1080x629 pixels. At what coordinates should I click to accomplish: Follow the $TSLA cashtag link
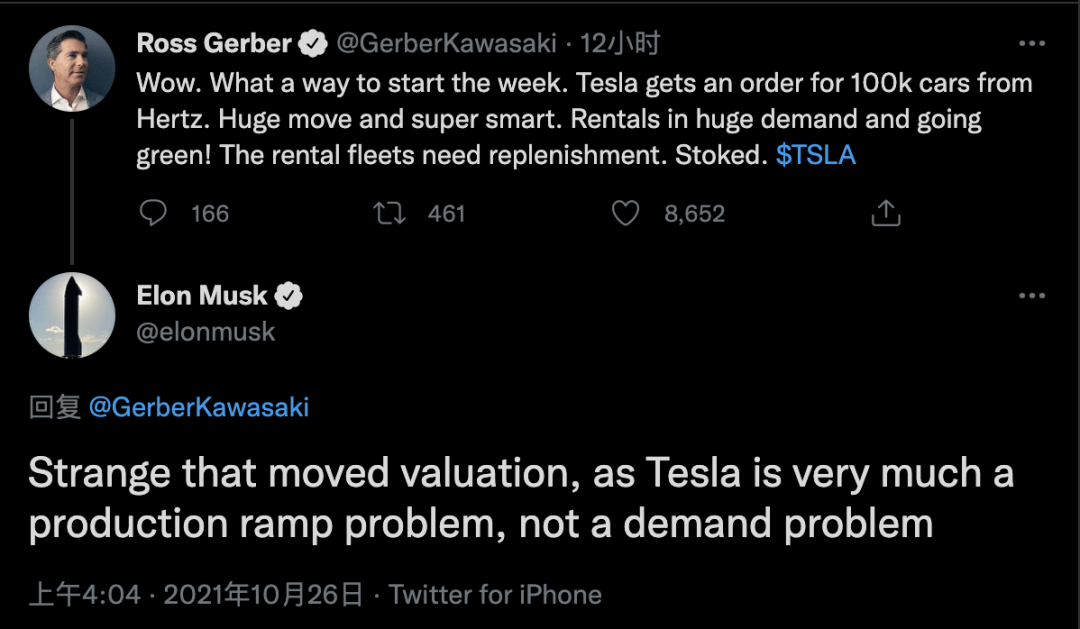pos(816,155)
